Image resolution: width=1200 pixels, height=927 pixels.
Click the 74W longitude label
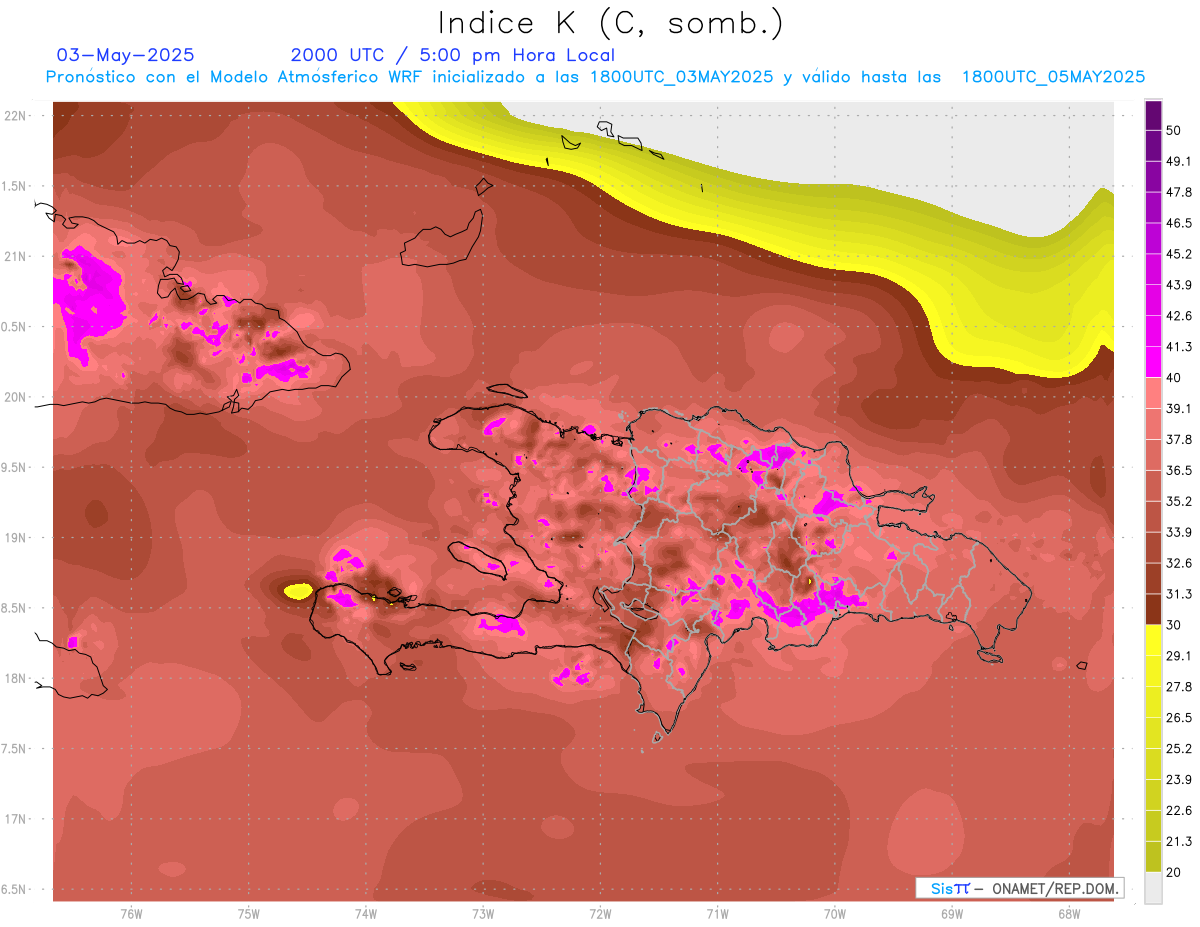366,914
